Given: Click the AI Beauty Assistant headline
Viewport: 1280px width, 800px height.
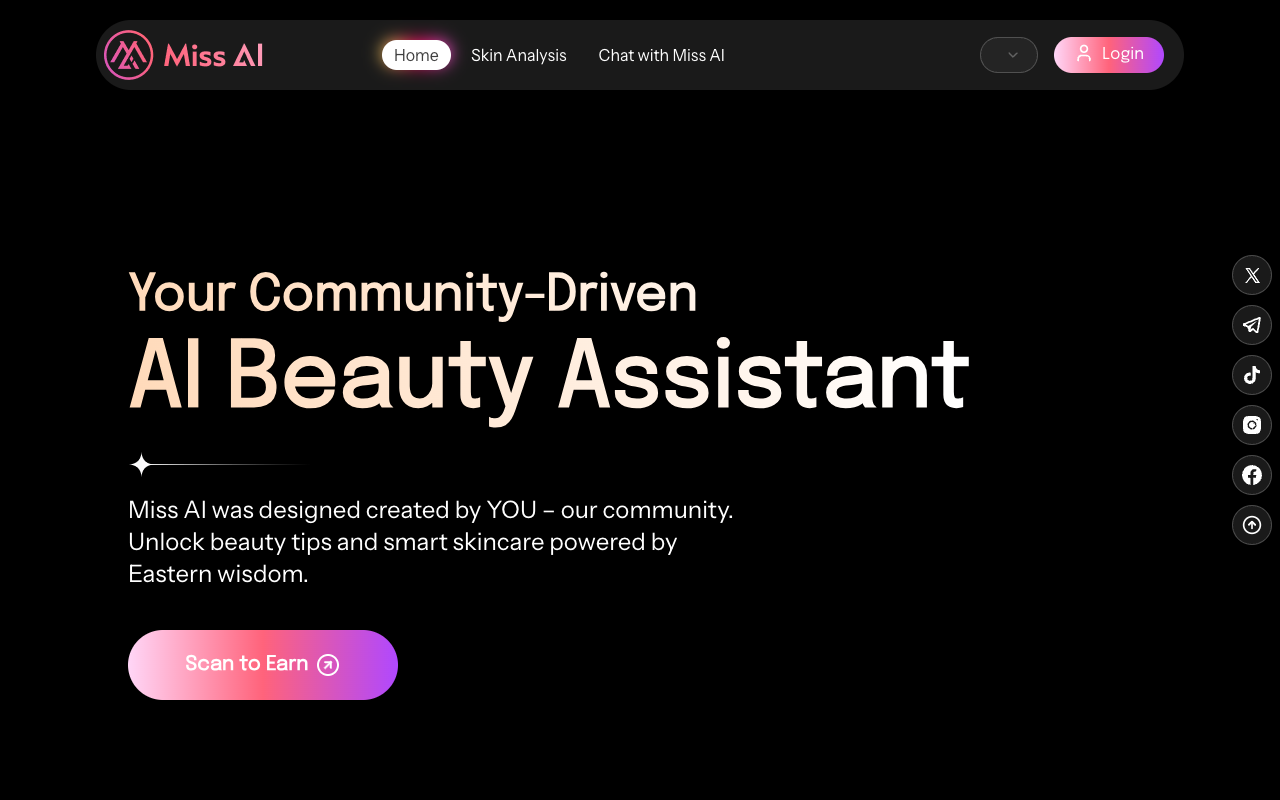Looking at the screenshot, I should coord(549,375).
